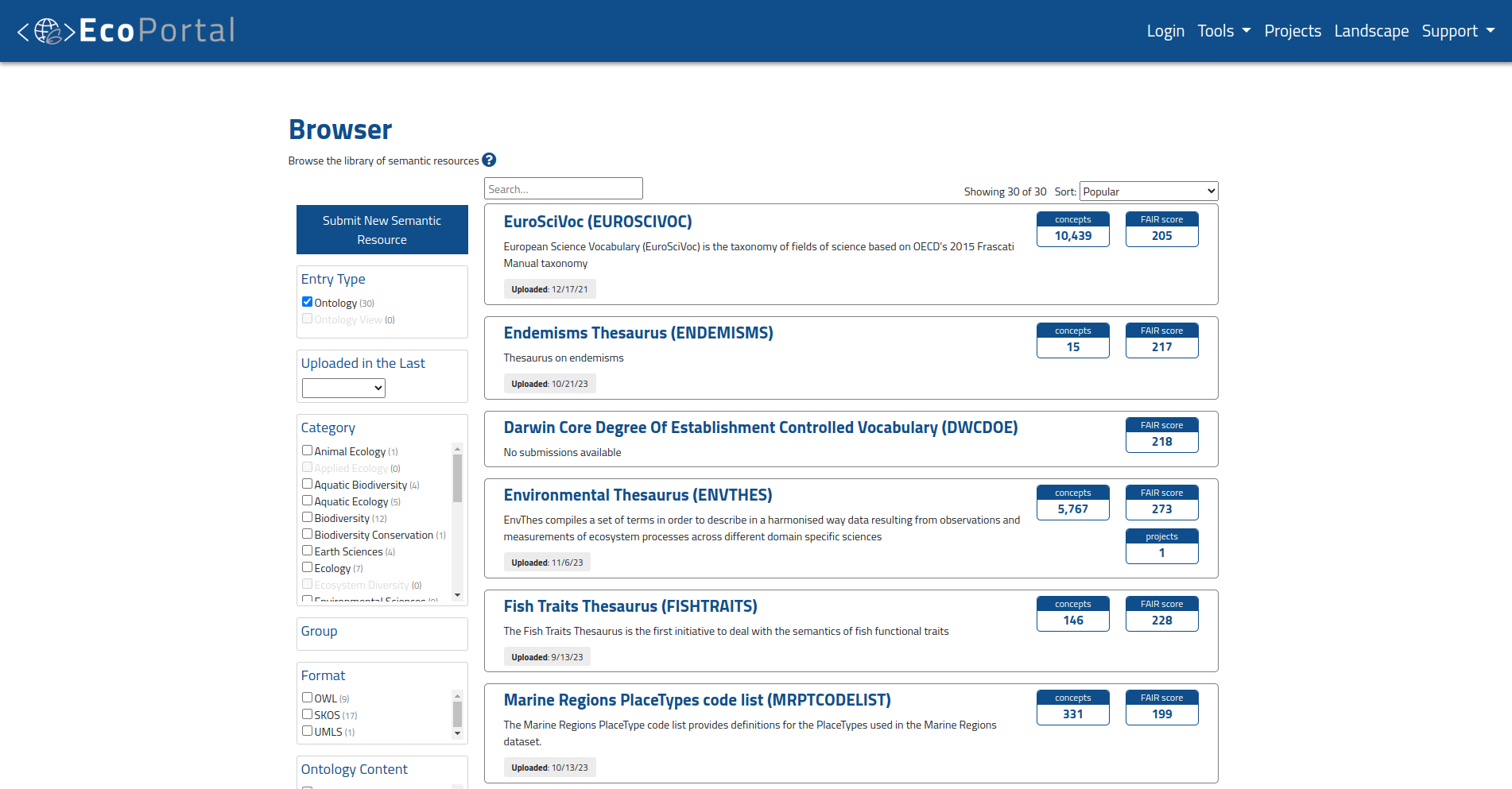The image size is (1512, 789).
Task: Click the FAIR score badge for DWCDOE
Action: [1161, 435]
